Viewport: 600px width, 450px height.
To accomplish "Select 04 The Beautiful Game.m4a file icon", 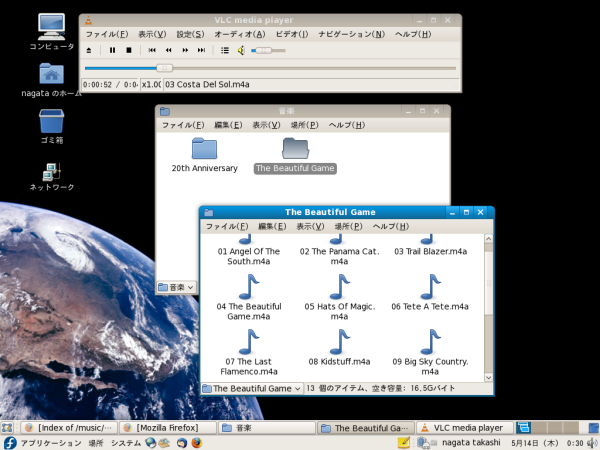I will [249, 286].
